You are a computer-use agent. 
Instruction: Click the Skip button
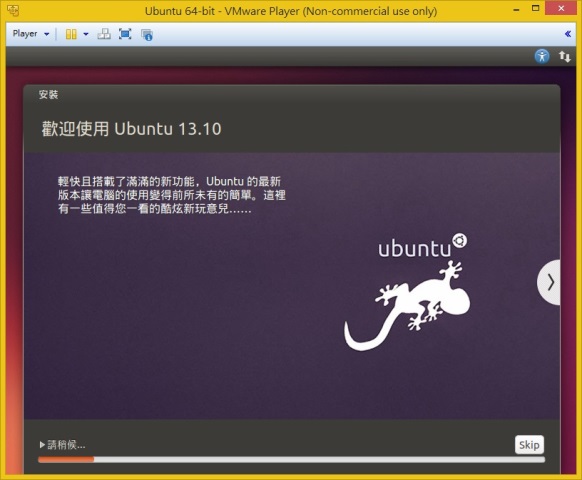pyautogui.click(x=529, y=444)
